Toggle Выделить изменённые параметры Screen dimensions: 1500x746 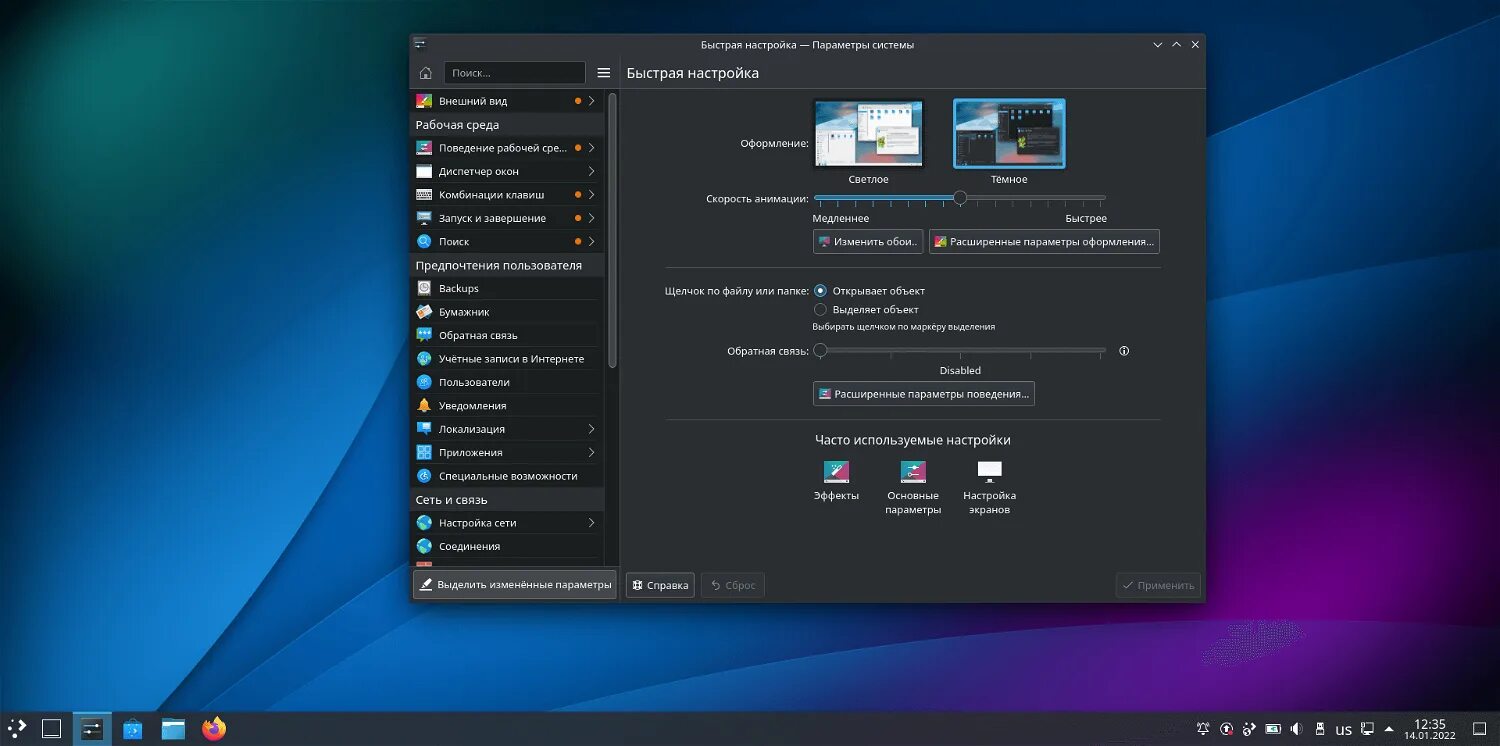click(513, 584)
